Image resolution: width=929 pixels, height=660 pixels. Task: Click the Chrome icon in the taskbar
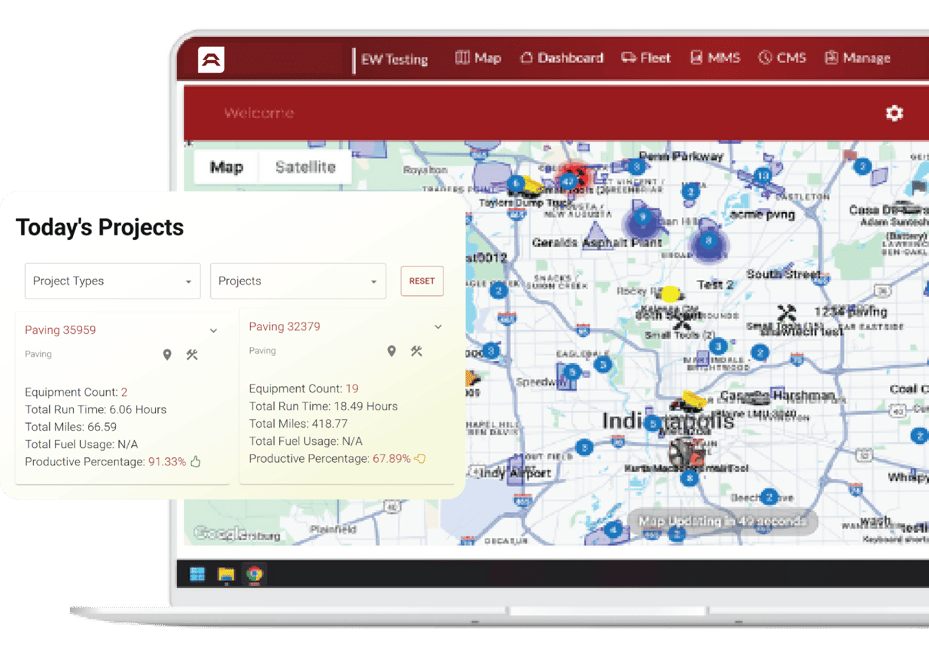click(x=254, y=575)
